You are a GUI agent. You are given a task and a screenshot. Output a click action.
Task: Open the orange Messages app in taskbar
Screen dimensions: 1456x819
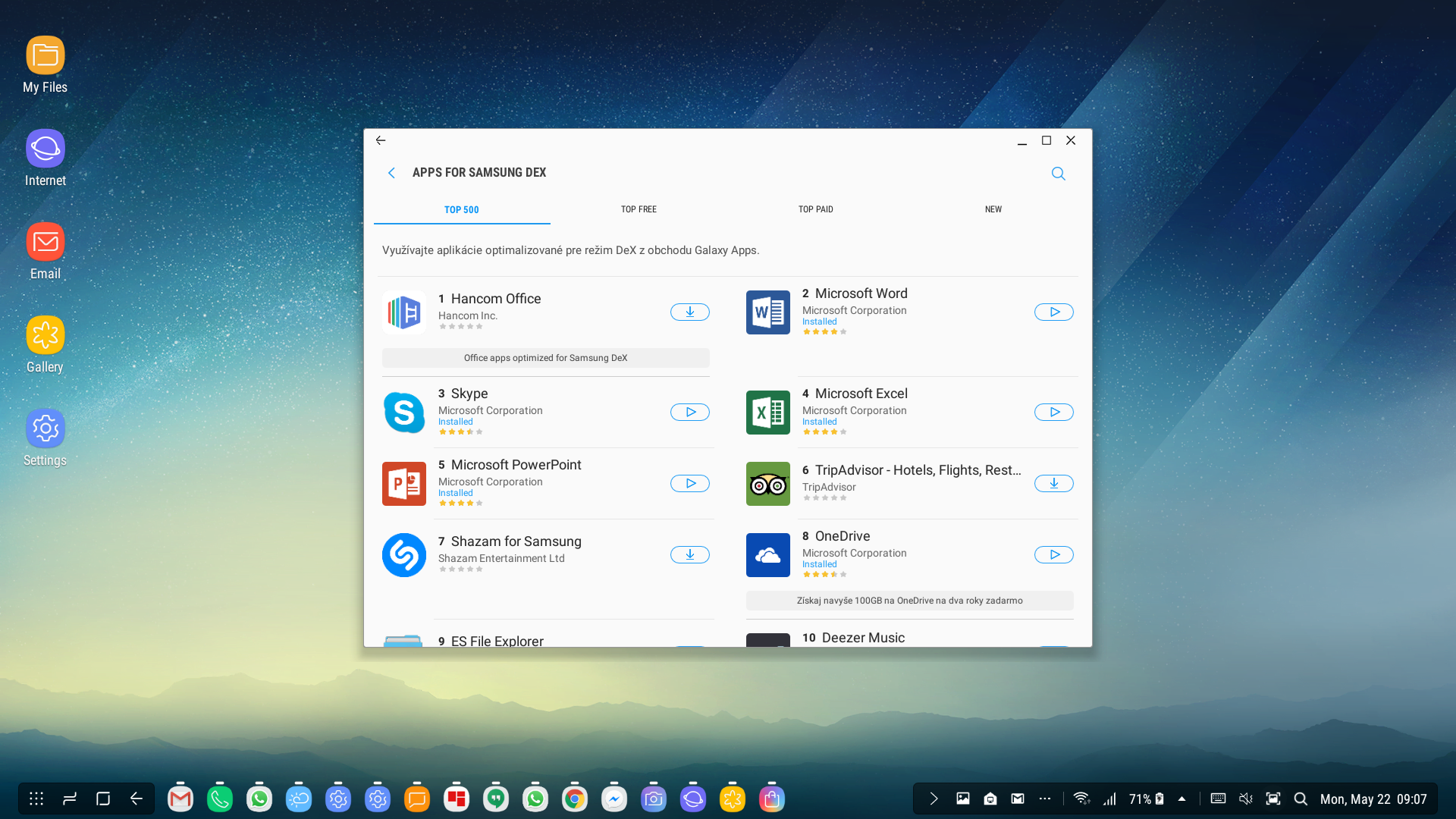point(417,799)
